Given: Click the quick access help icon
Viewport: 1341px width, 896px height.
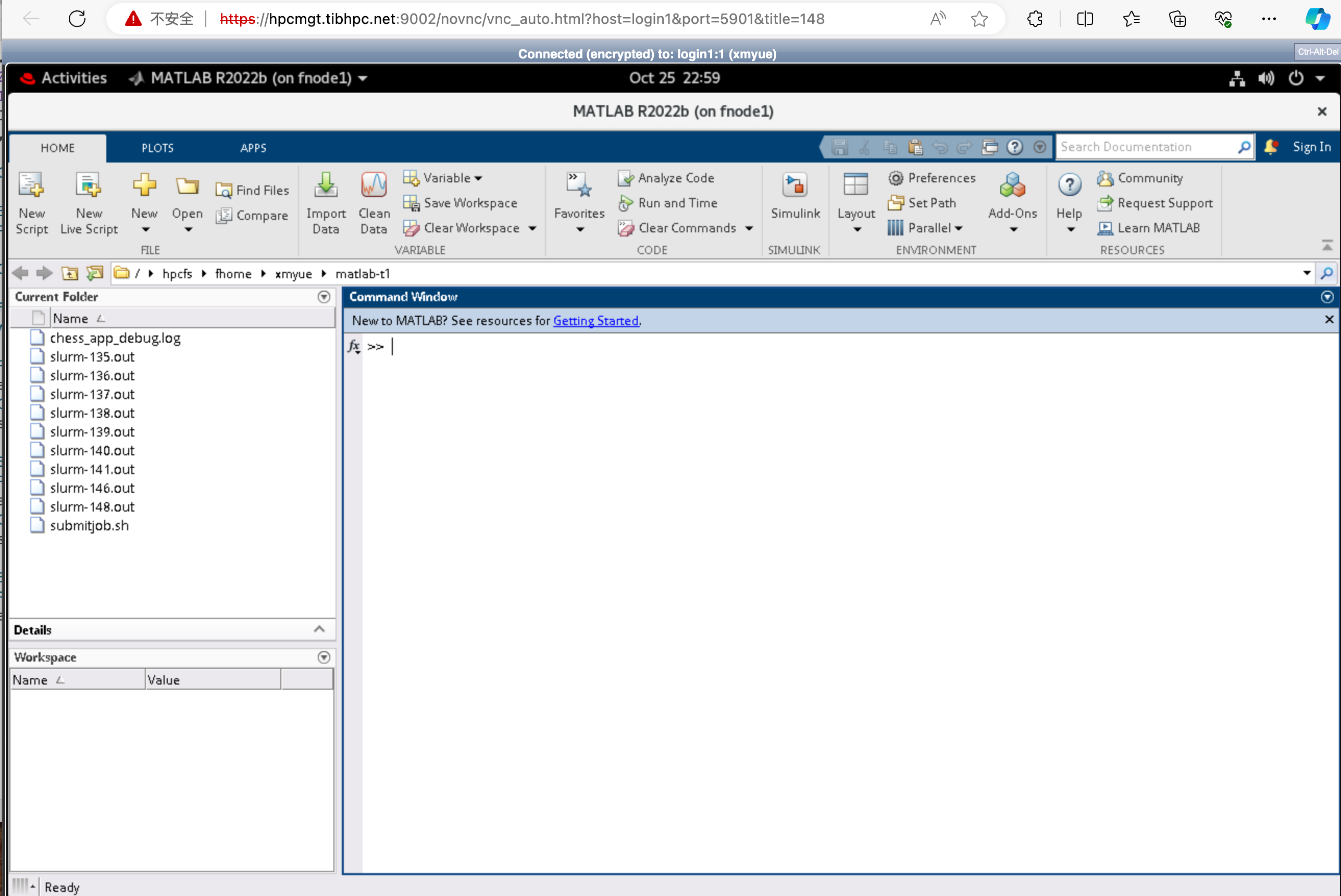Looking at the screenshot, I should [x=1015, y=147].
